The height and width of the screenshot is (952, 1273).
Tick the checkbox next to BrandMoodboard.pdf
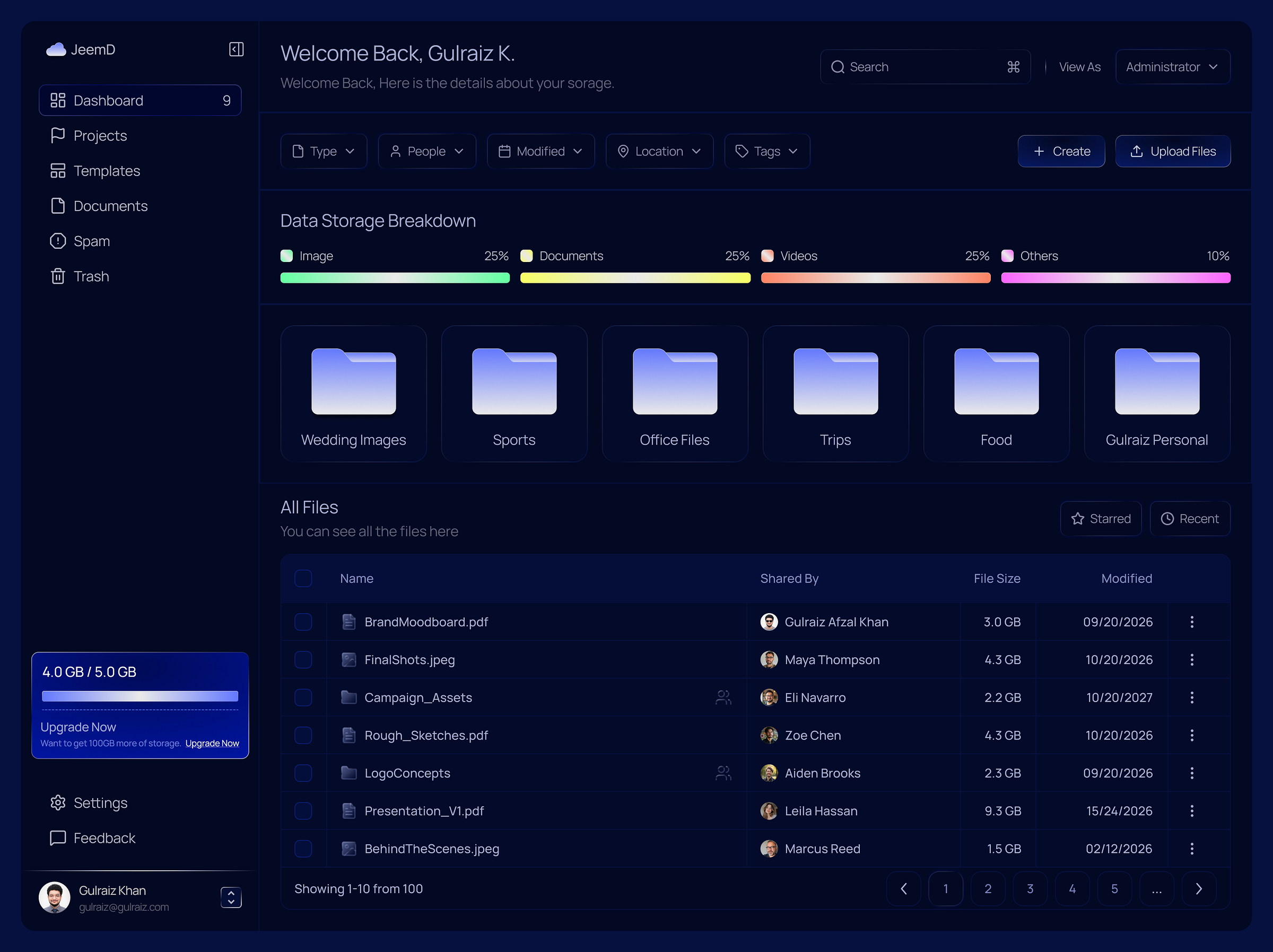(303, 622)
